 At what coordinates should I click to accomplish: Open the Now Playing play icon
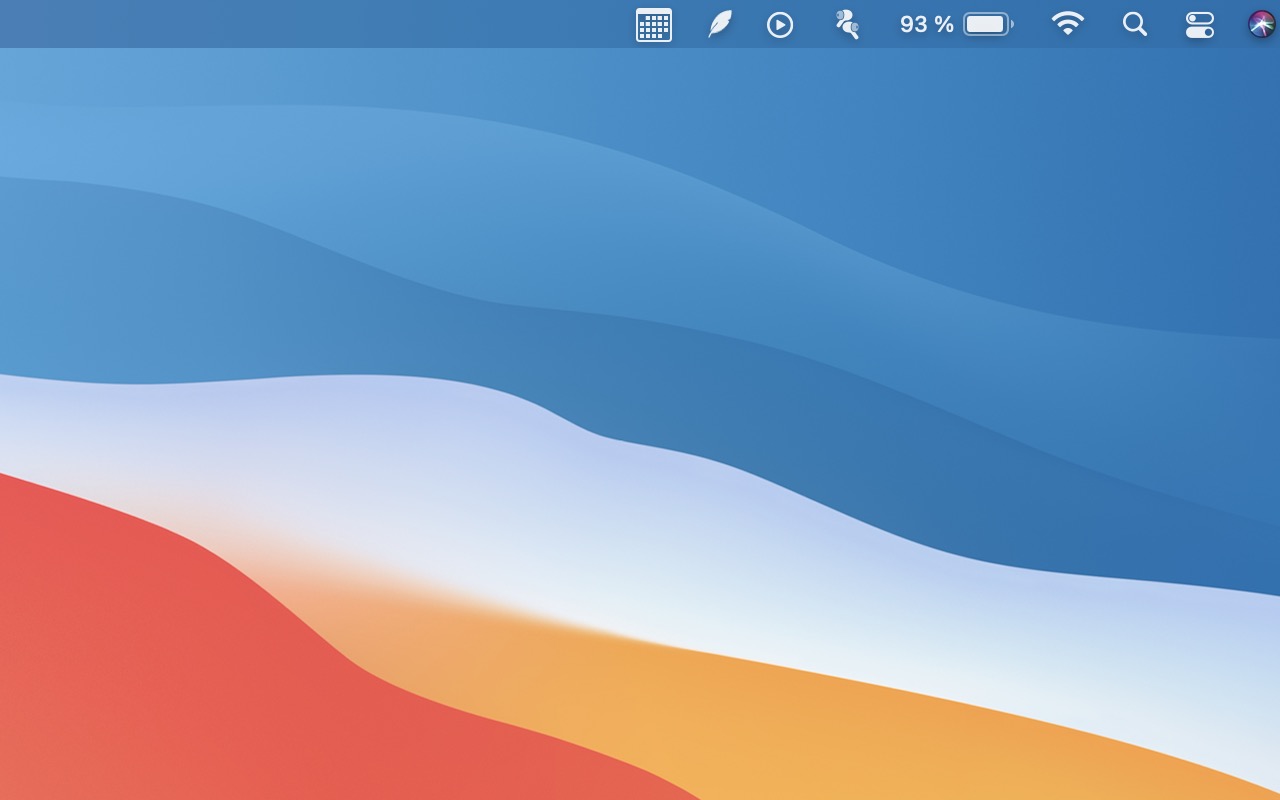tap(780, 25)
